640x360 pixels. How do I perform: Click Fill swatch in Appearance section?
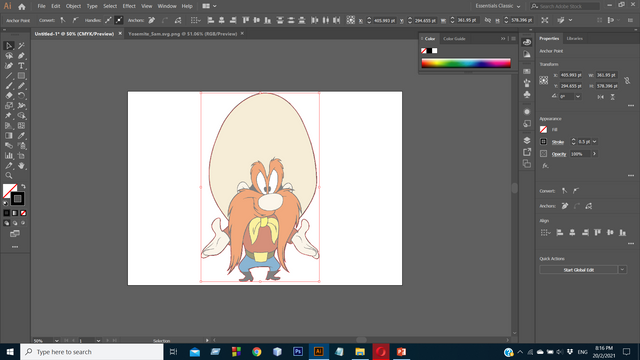[543, 129]
